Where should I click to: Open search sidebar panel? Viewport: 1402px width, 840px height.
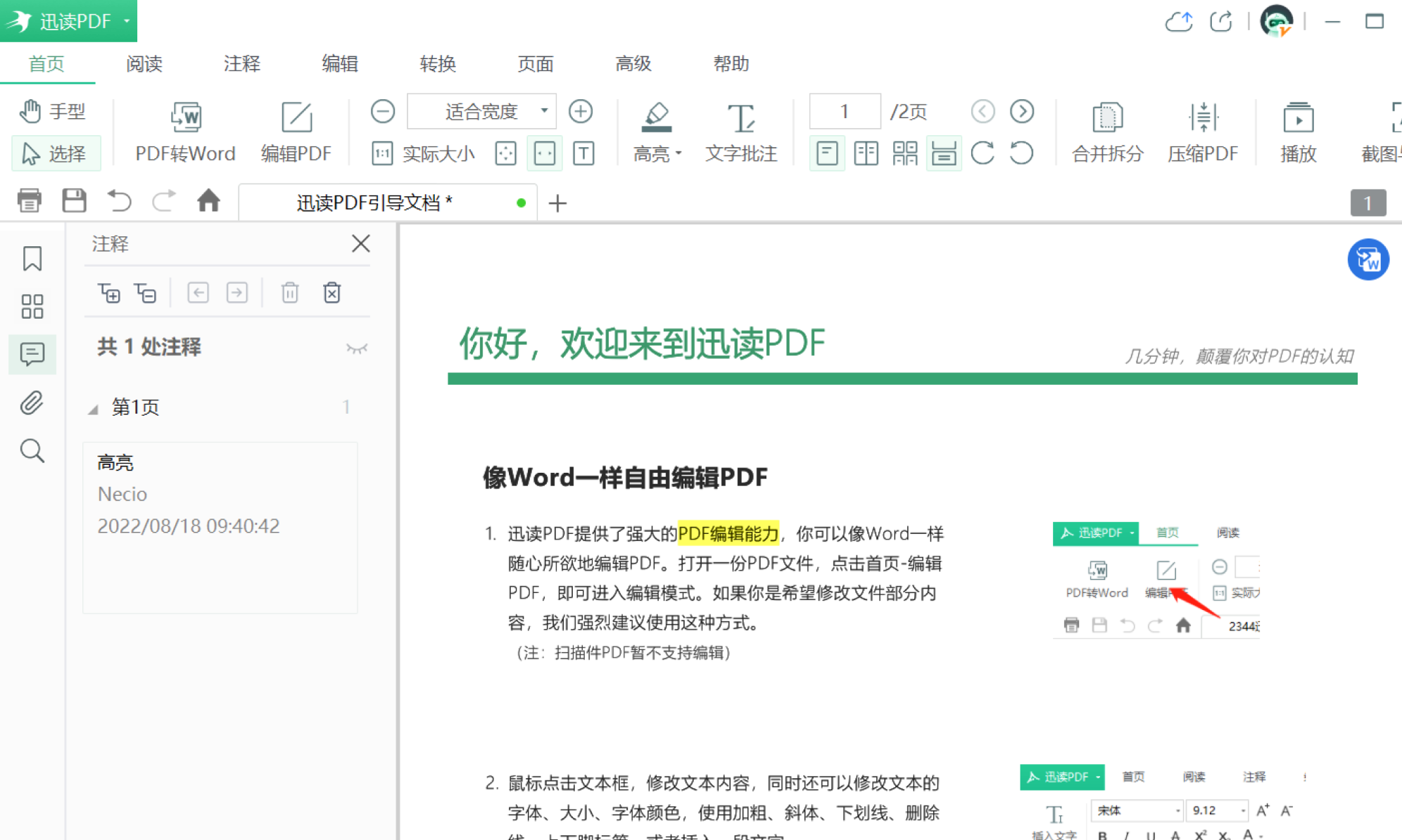32,450
